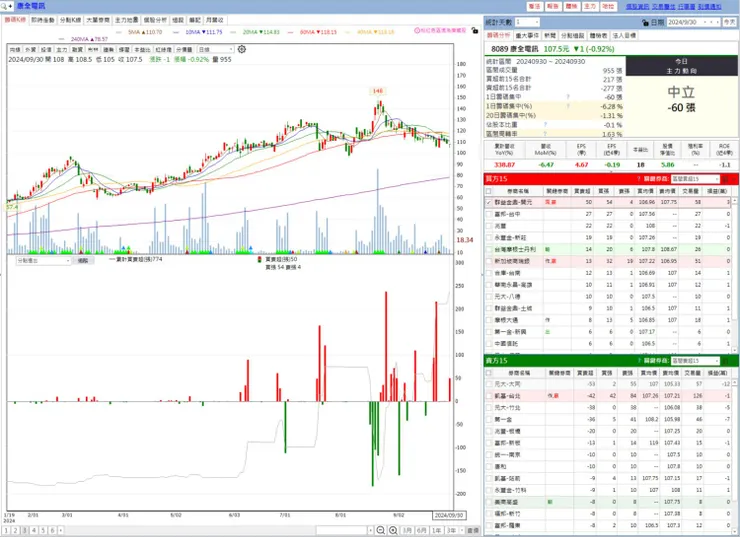Check the 新加坡商瑞銀 row checkbox

(x=489, y=261)
